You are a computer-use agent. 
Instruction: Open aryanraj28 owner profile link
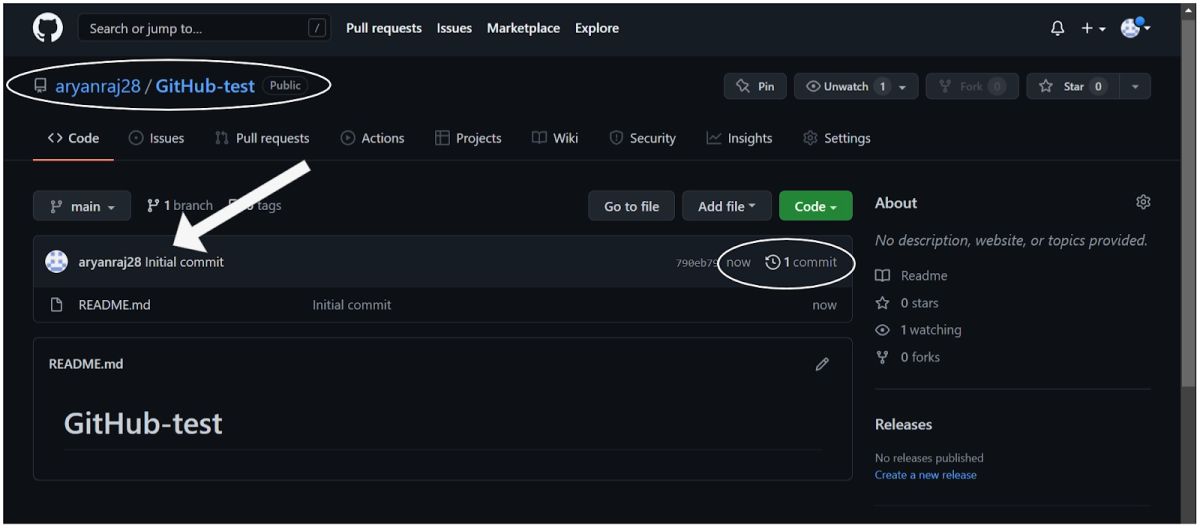pyautogui.click(x=98, y=86)
